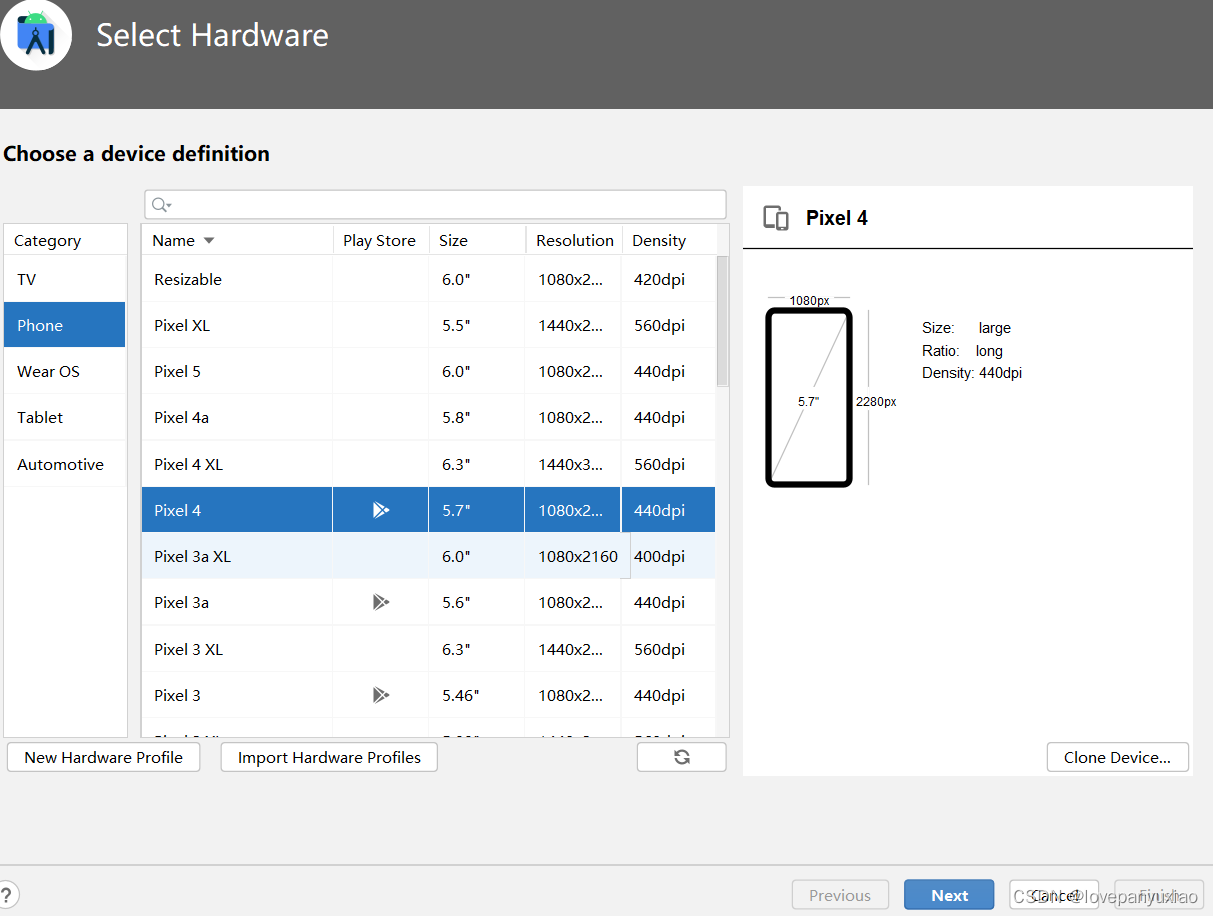This screenshot has width=1213, height=916.
Task: Select the Resizable device row
Action: (x=428, y=279)
